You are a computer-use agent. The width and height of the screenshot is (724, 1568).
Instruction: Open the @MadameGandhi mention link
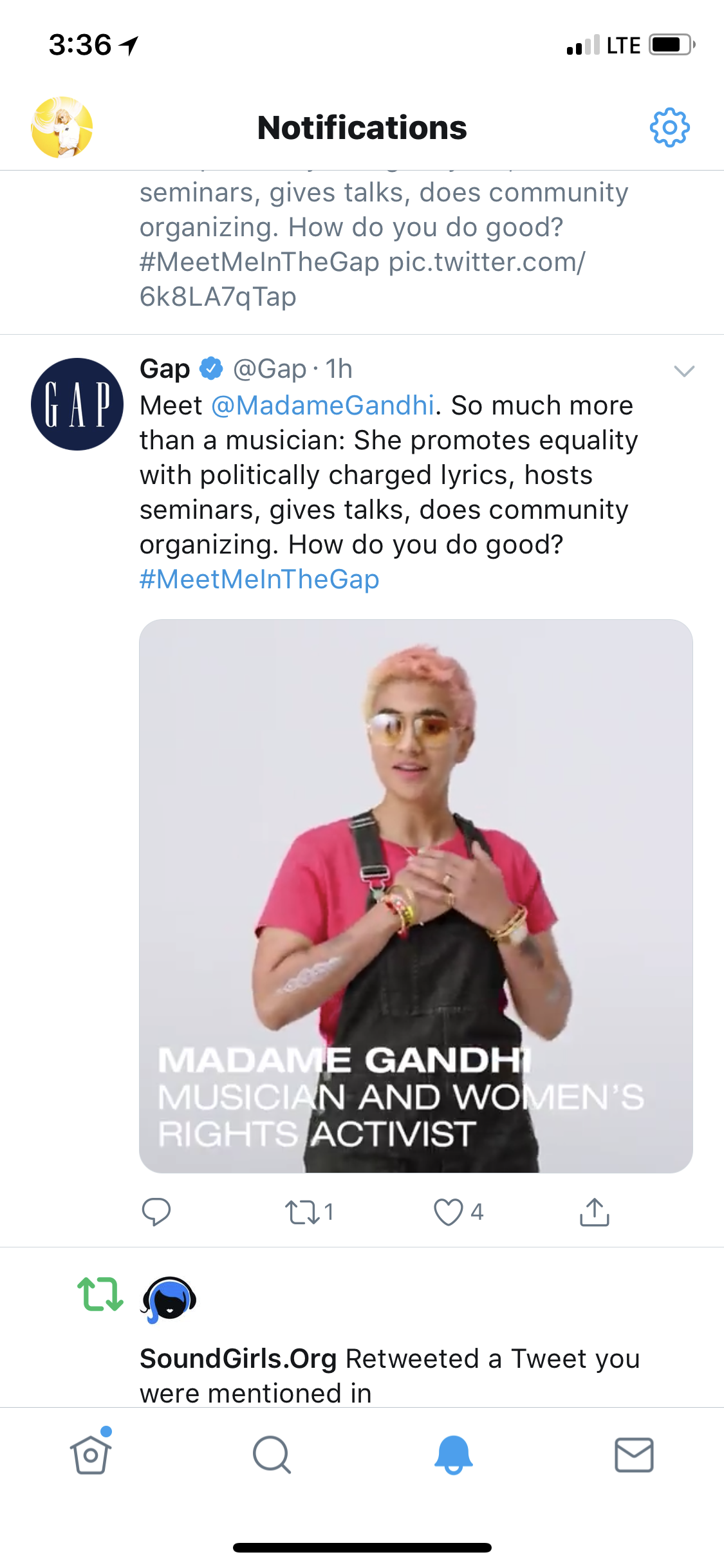322,406
